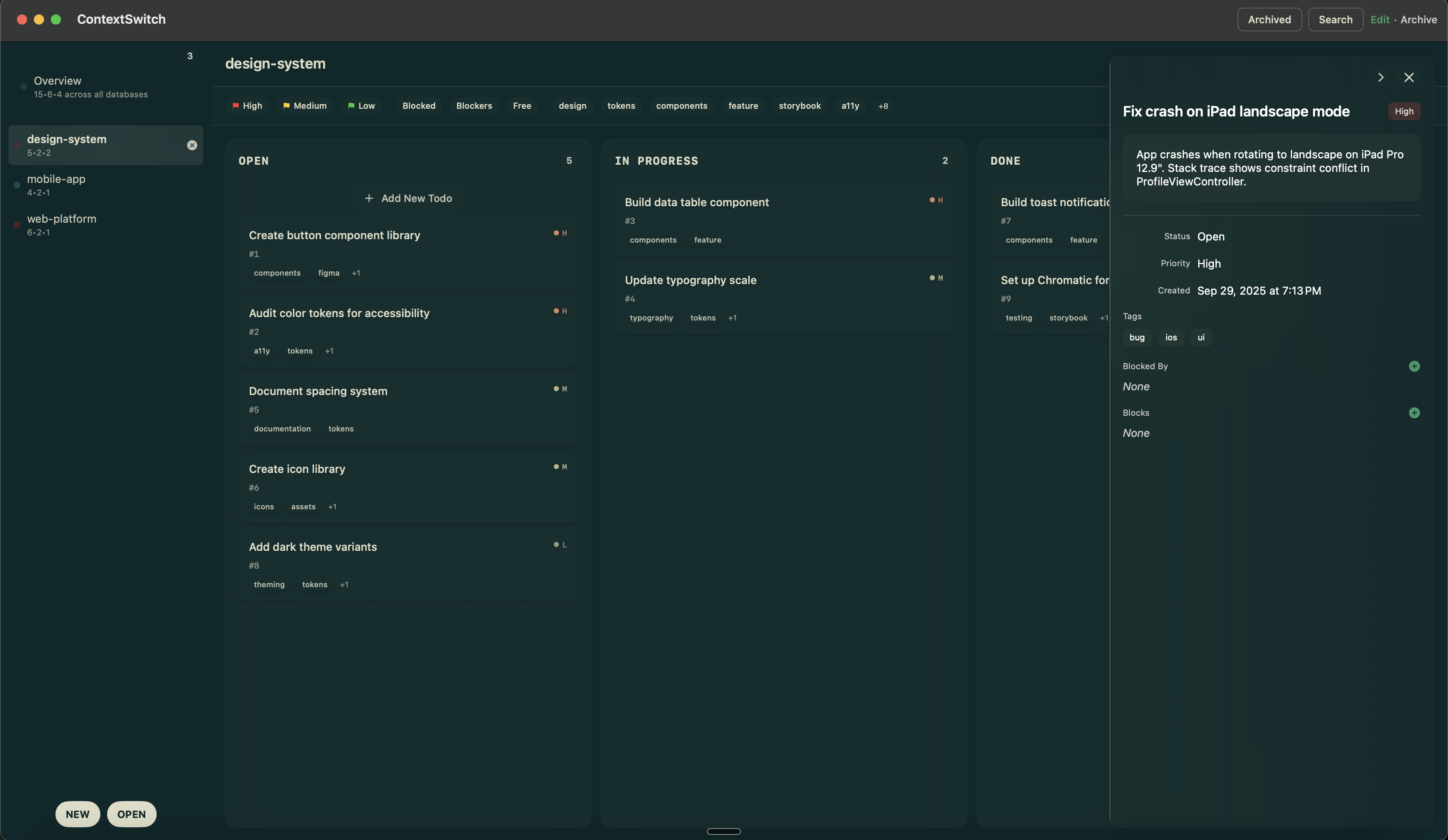Select the High priority flag filter
The image size is (1448, 840).
click(247, 106)
